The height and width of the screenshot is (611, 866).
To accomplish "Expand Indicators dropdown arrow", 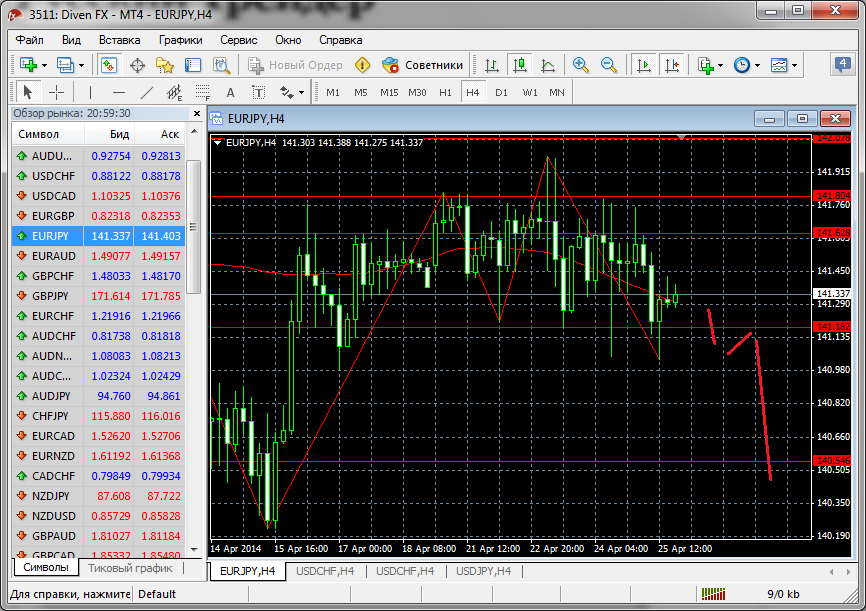I will 721,66.
